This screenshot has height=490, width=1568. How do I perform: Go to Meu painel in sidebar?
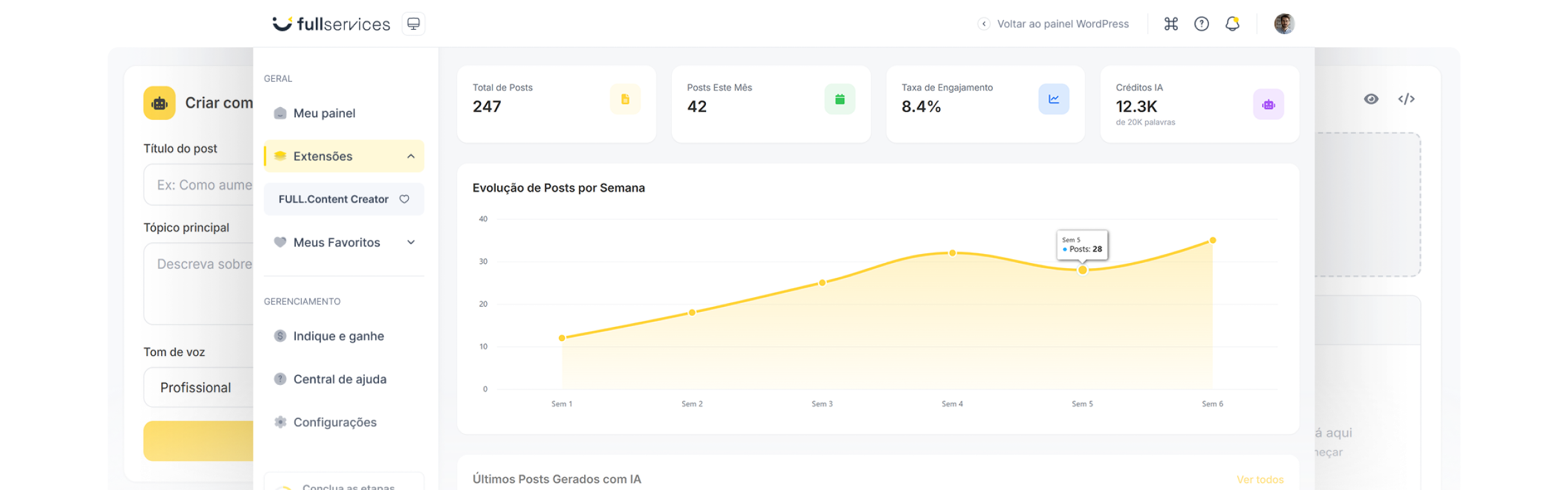(x=324, y=113)
